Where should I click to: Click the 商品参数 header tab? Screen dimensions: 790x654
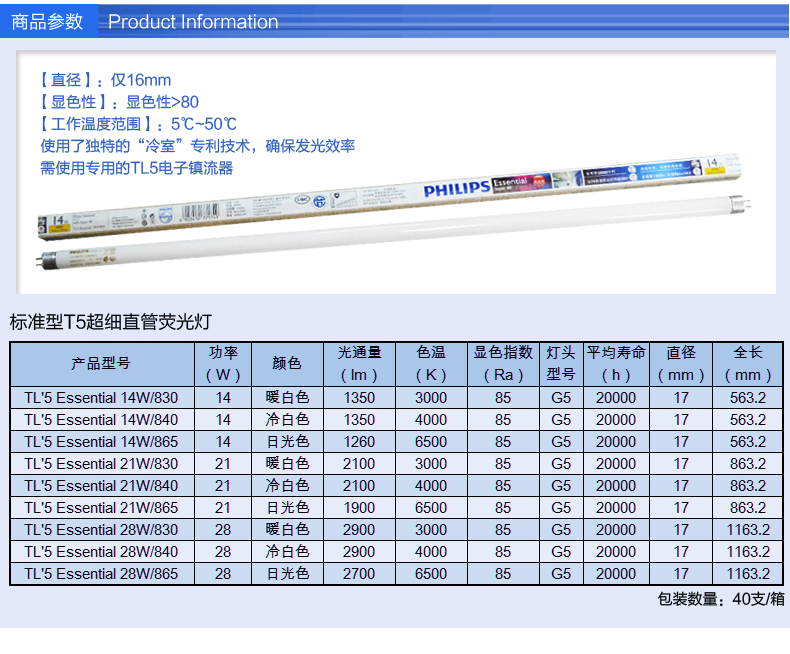pyautogui.click(x=47, y=22)
